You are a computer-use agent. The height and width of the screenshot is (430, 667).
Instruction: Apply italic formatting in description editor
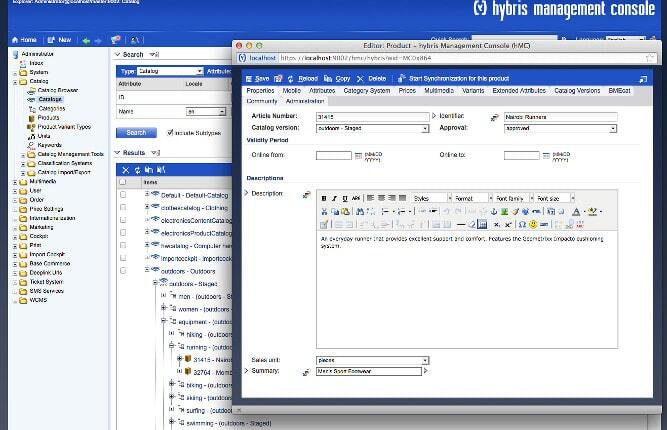click(334, 198)
